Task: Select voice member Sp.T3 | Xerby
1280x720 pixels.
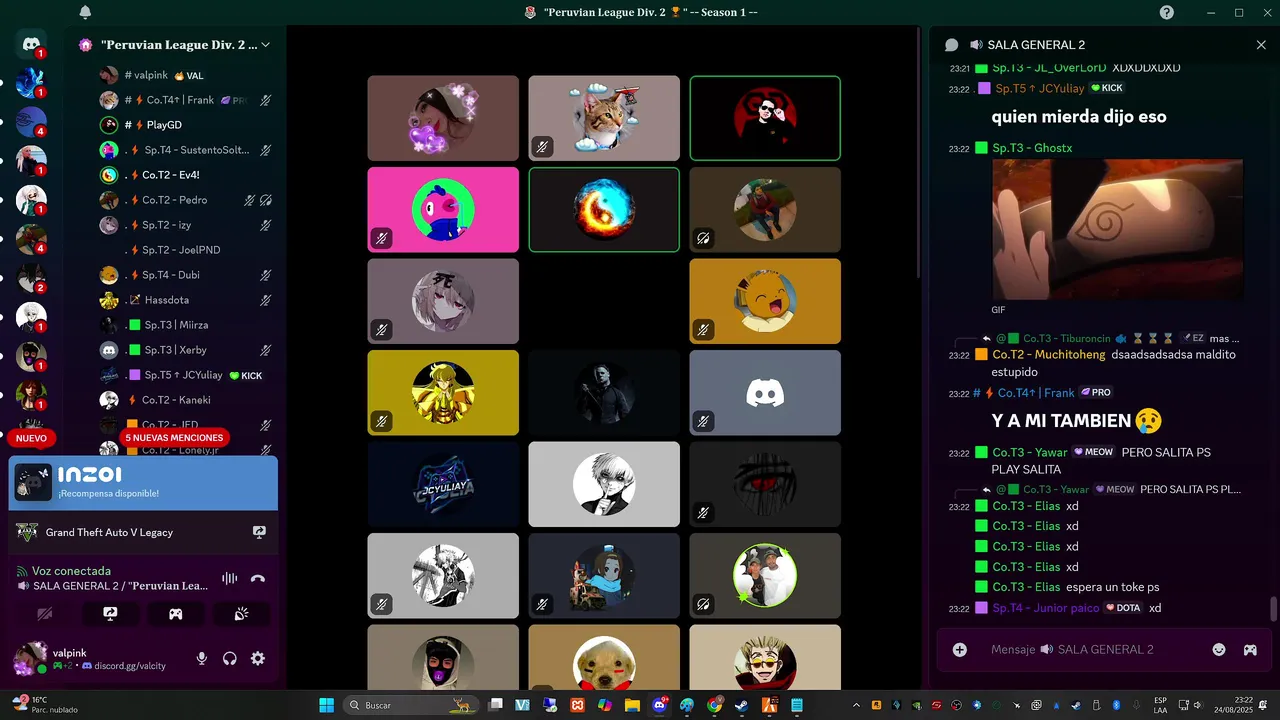Action: (186, 350)
